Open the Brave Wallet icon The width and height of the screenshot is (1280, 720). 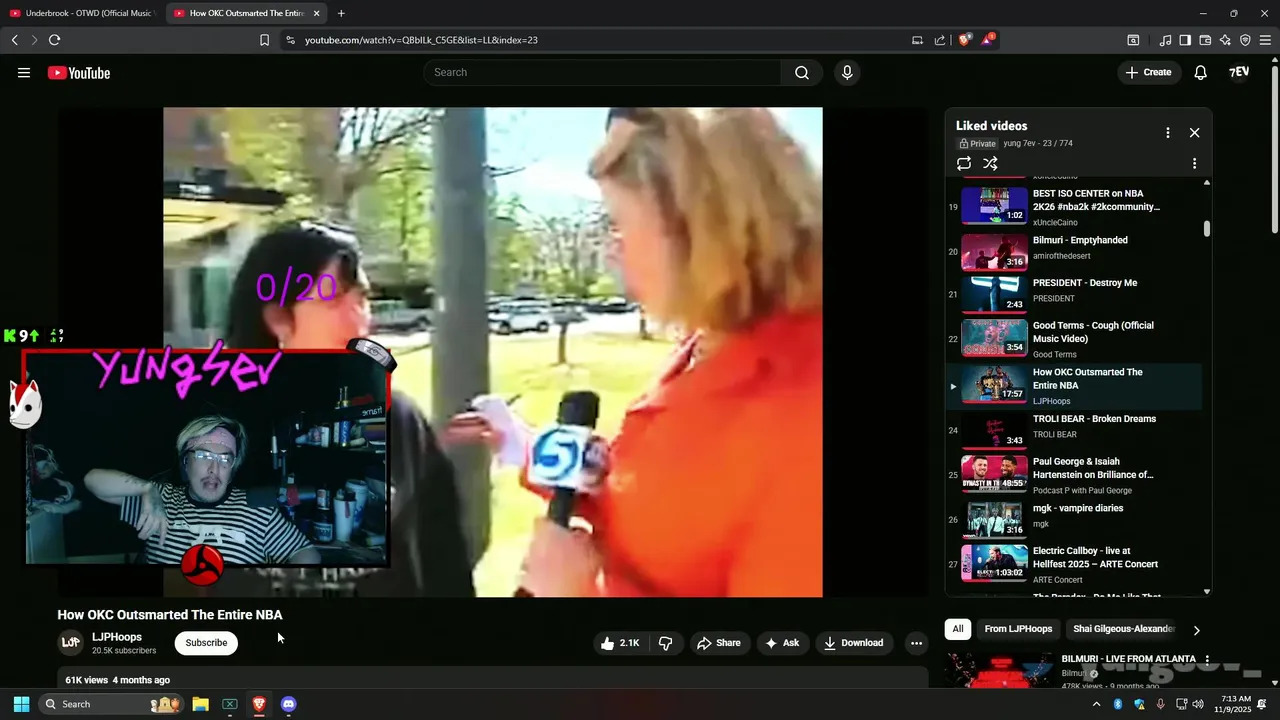click(x=1205, y=40)
